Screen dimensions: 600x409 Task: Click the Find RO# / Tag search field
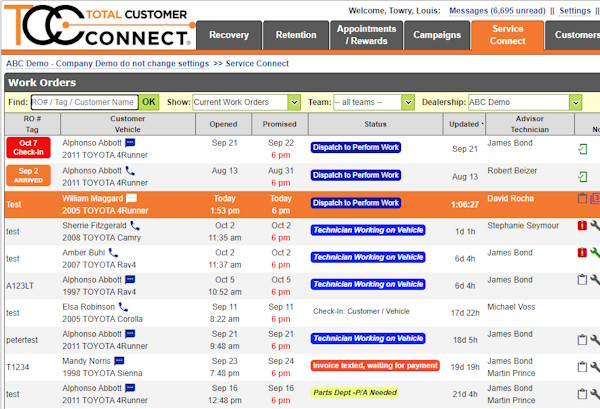coord(84,102)
